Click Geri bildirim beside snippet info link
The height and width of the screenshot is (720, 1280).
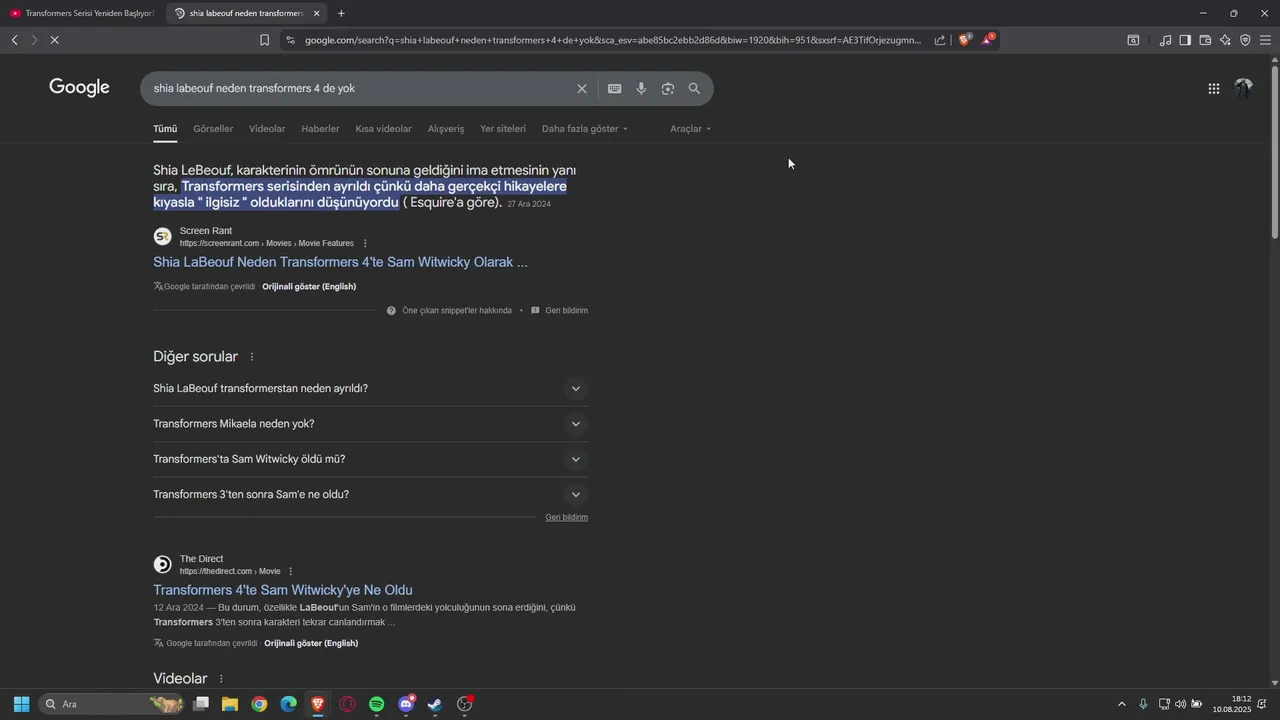tap(566, 311)
